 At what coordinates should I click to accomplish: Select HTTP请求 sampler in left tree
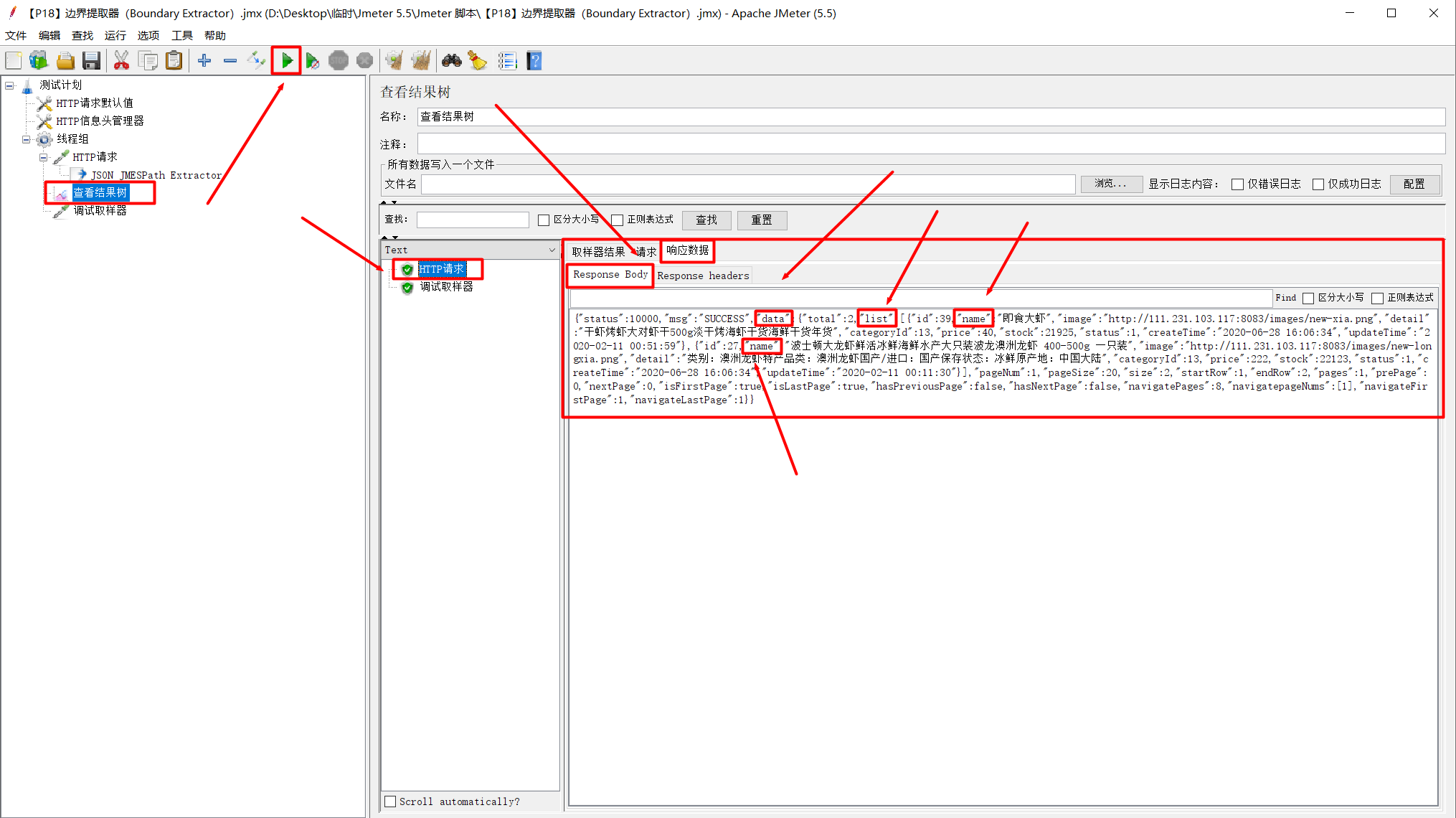point(95,156)
